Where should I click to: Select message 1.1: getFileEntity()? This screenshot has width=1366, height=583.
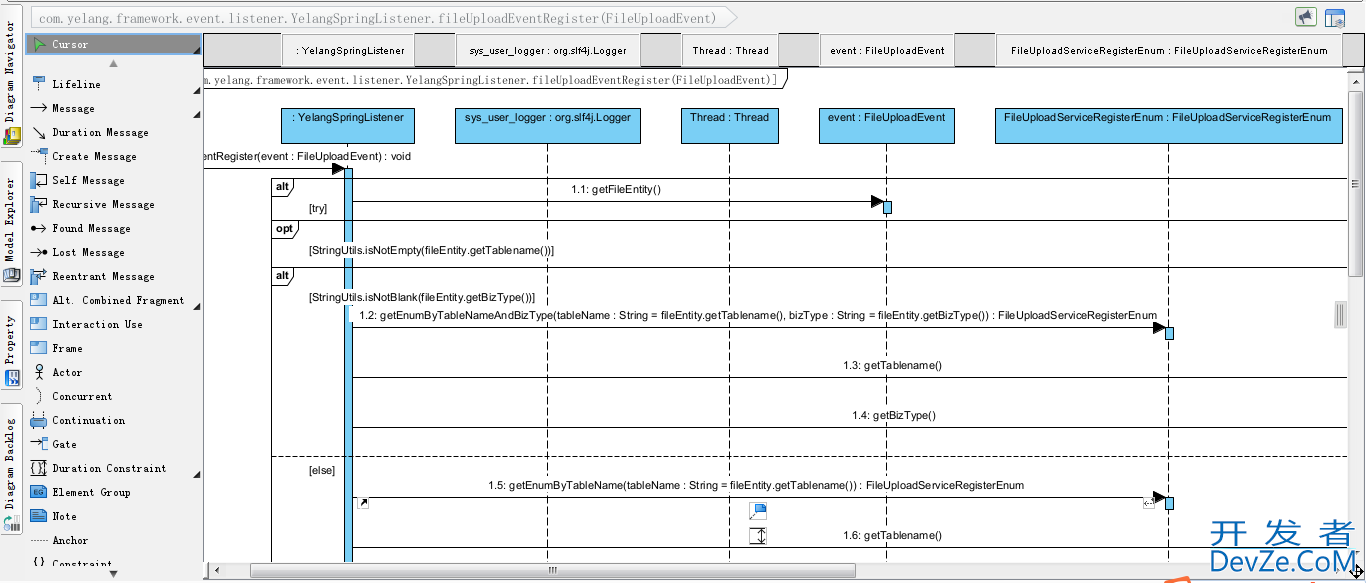[616, 189]
